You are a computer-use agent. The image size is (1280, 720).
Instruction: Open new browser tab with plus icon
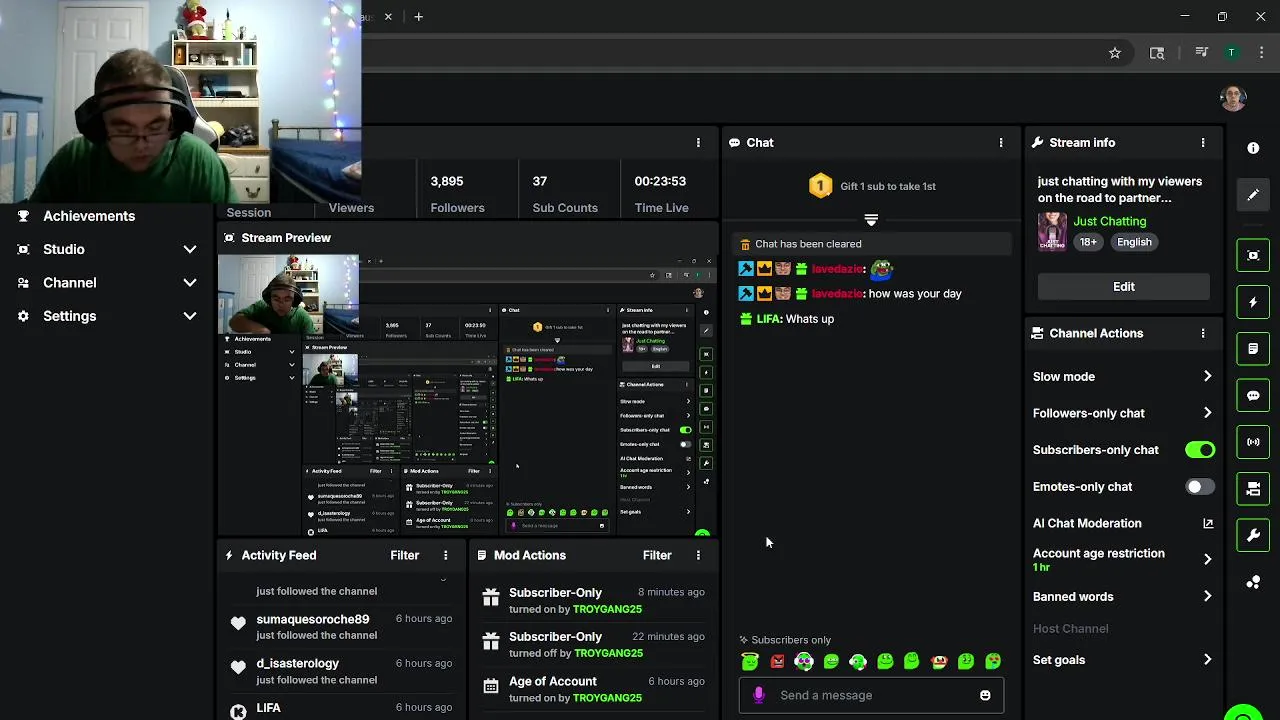pyautogui.click(x=418, y=16)
